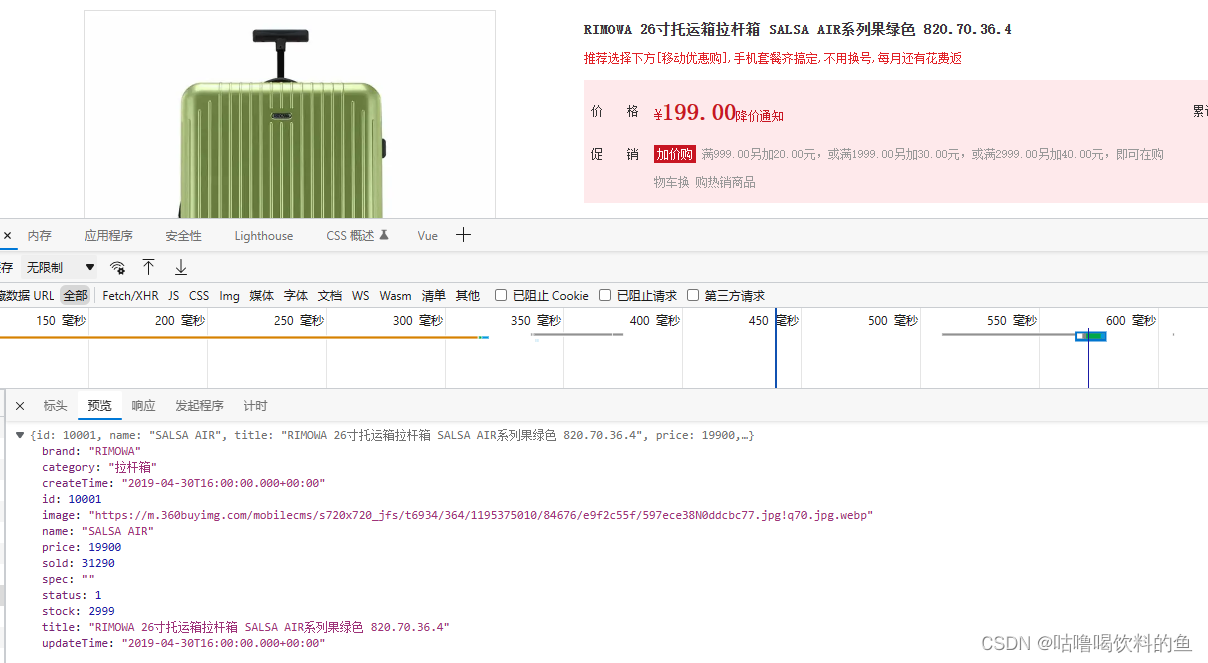
Task: Open the 发起程序 tab
Action: pos(200,406)
